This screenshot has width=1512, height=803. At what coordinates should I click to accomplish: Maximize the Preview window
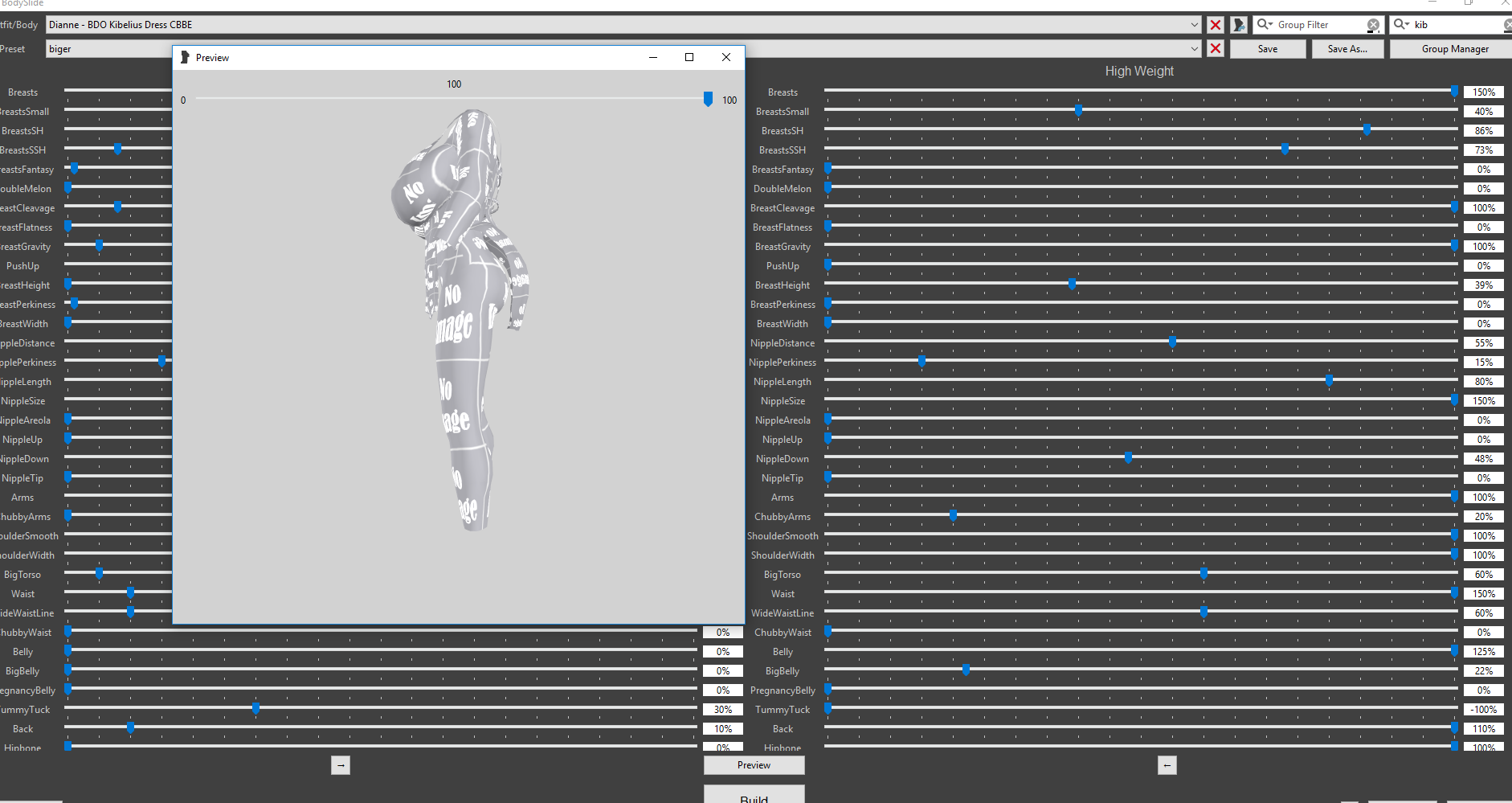[689, 57]
